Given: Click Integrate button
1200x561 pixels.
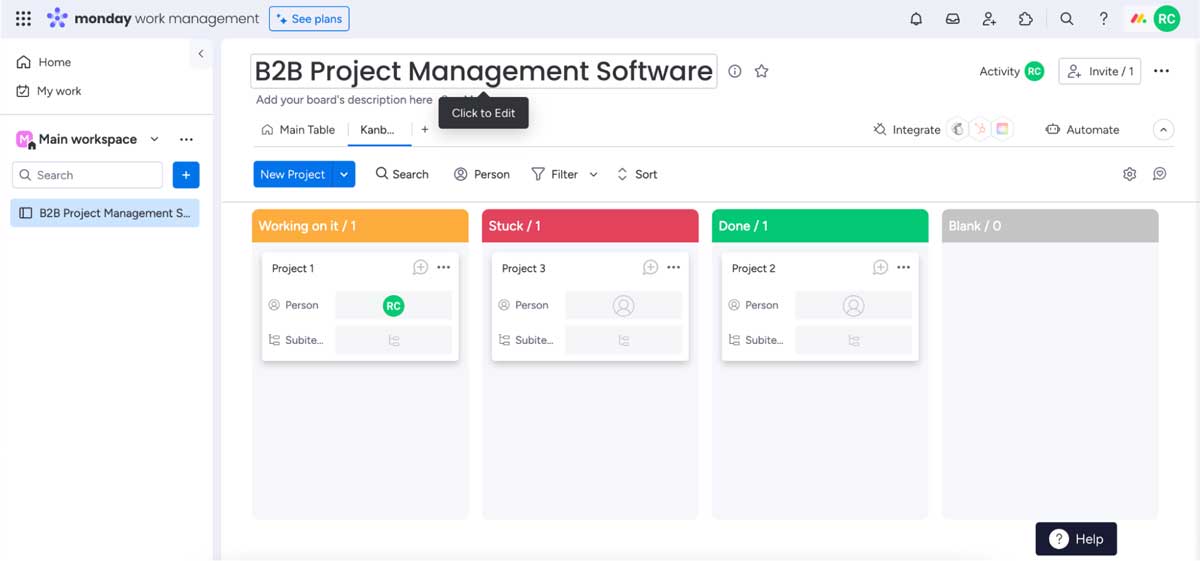Looking at the screenshot, I should tap(907, 130).
